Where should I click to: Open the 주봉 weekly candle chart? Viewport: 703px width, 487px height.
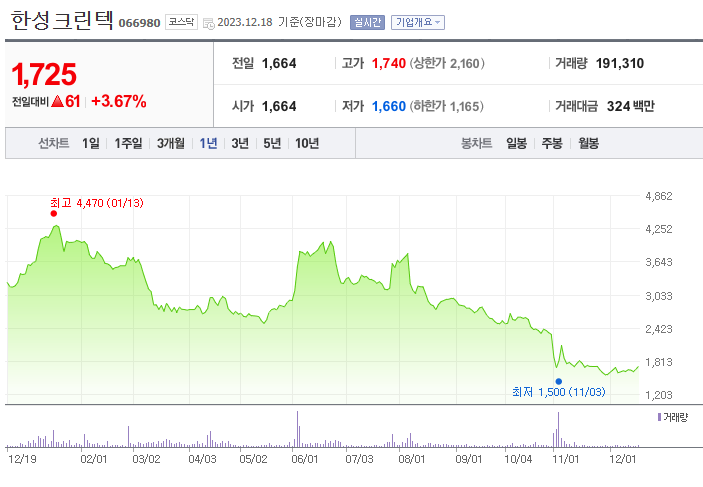pos(552,143)
